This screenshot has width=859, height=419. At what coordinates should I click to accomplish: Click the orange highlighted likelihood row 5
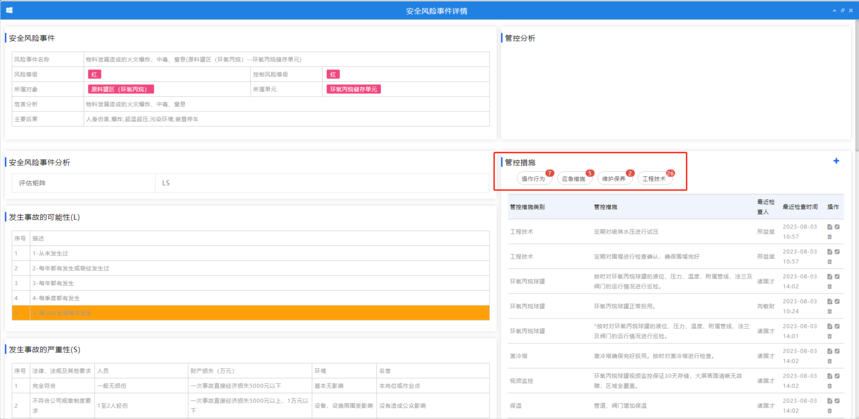click(250, 313)
